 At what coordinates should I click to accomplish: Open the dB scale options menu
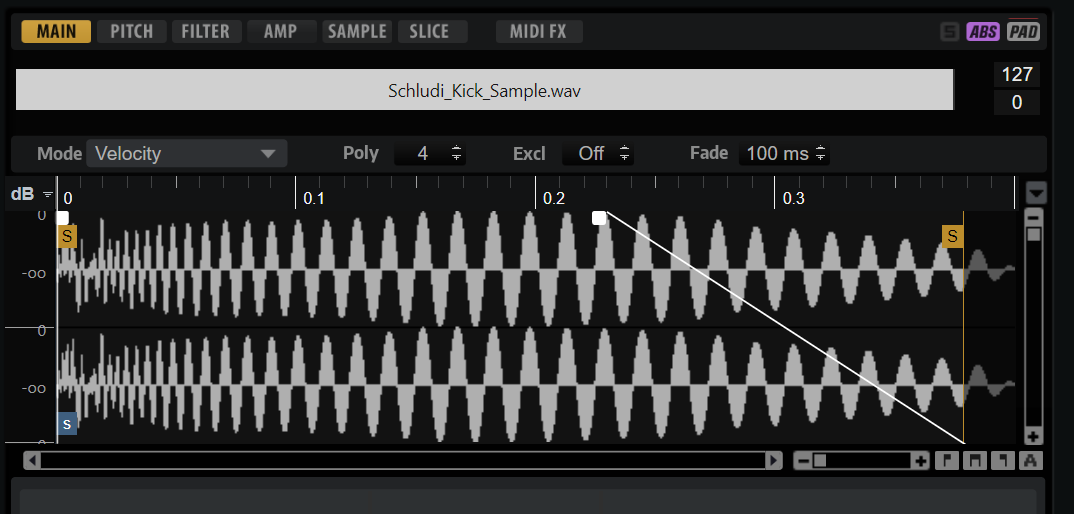pos(47,195)
